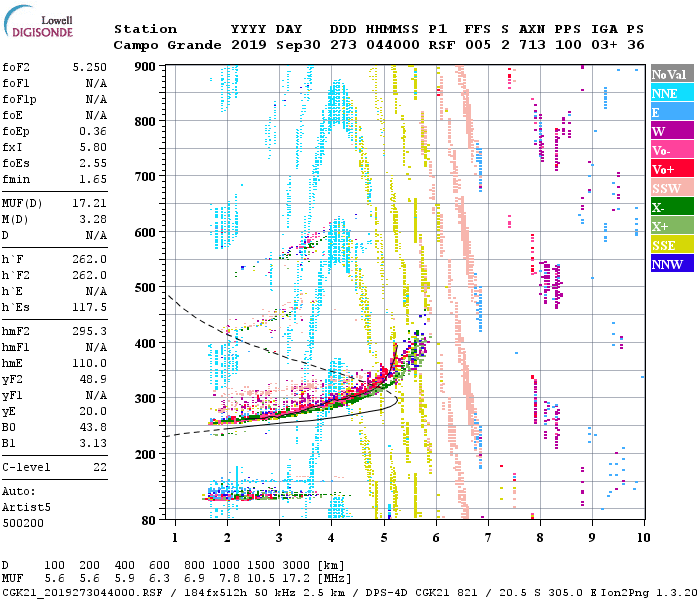Select the E blue legend swatch

672,112
